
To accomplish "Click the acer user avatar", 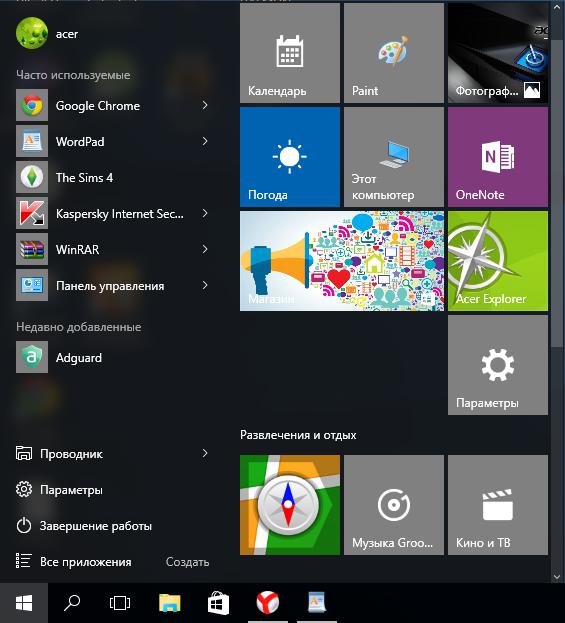I will coord(32,33).
